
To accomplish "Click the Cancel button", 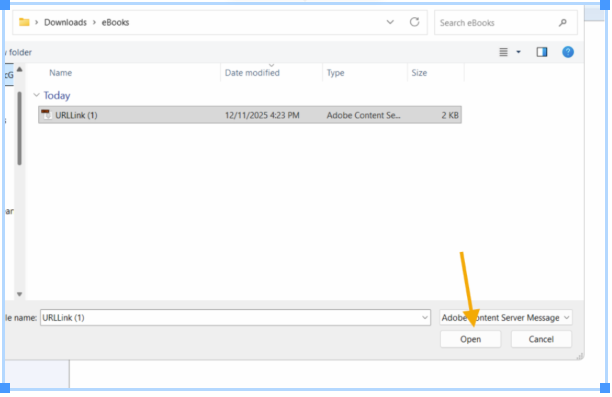I will pyautogui.click(x=541, y=339).
